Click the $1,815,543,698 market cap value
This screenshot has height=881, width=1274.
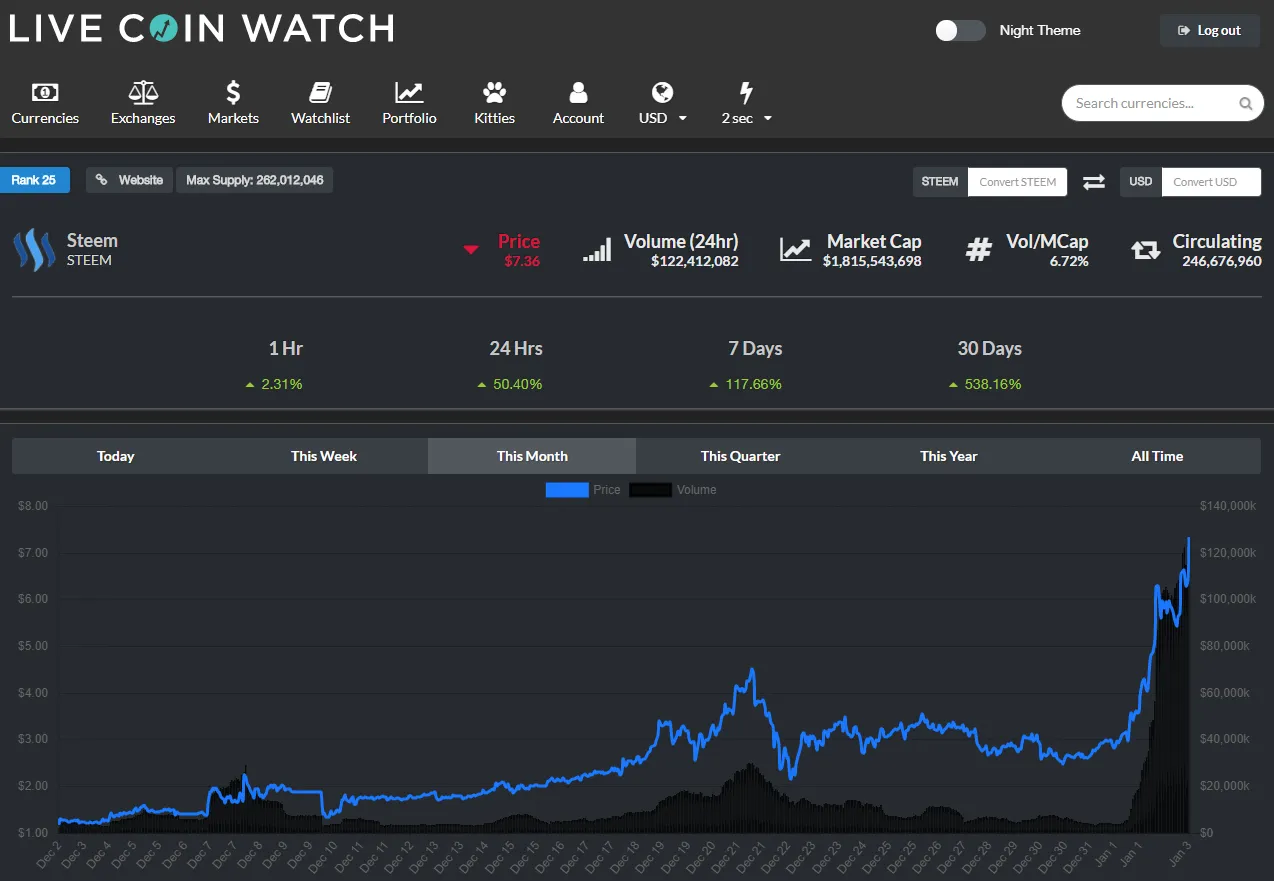pos(872,261)
